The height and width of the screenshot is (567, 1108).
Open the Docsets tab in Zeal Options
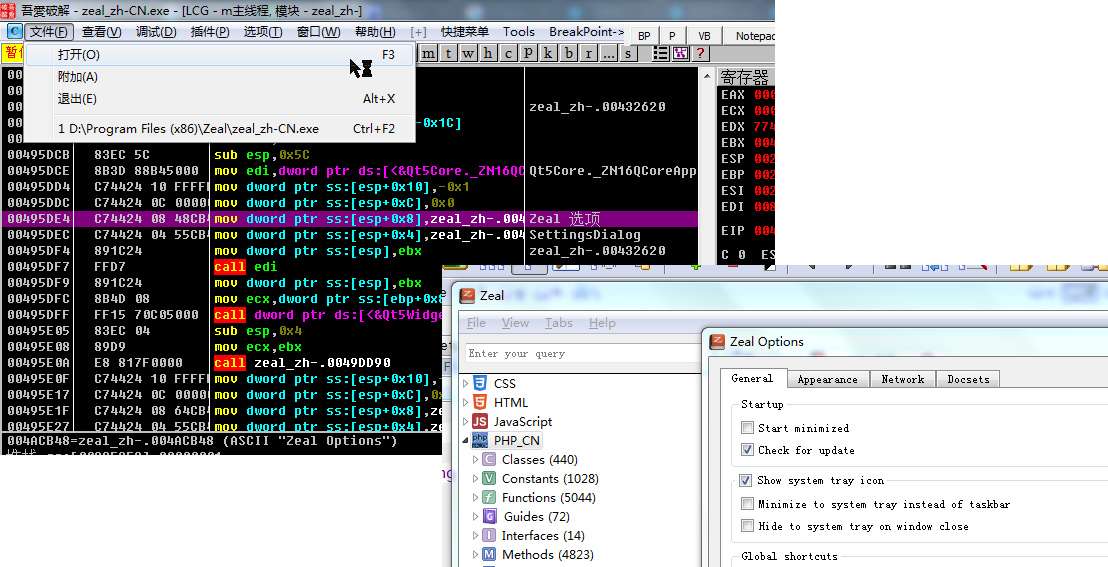pos(967,379)
